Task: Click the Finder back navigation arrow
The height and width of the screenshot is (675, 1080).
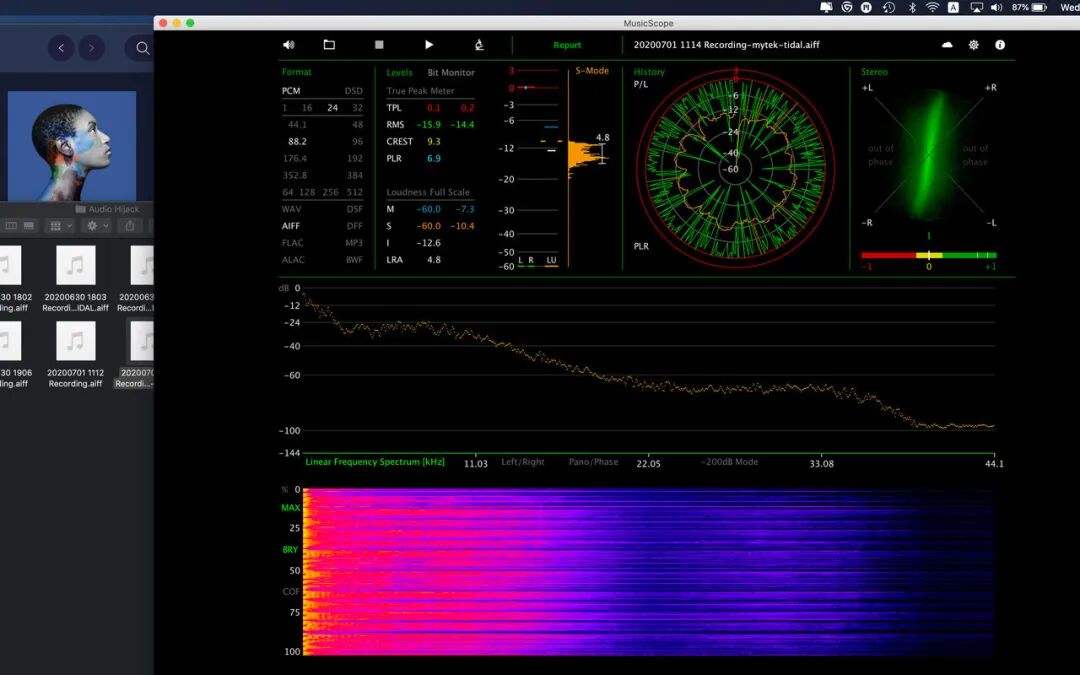Action: 61,48
